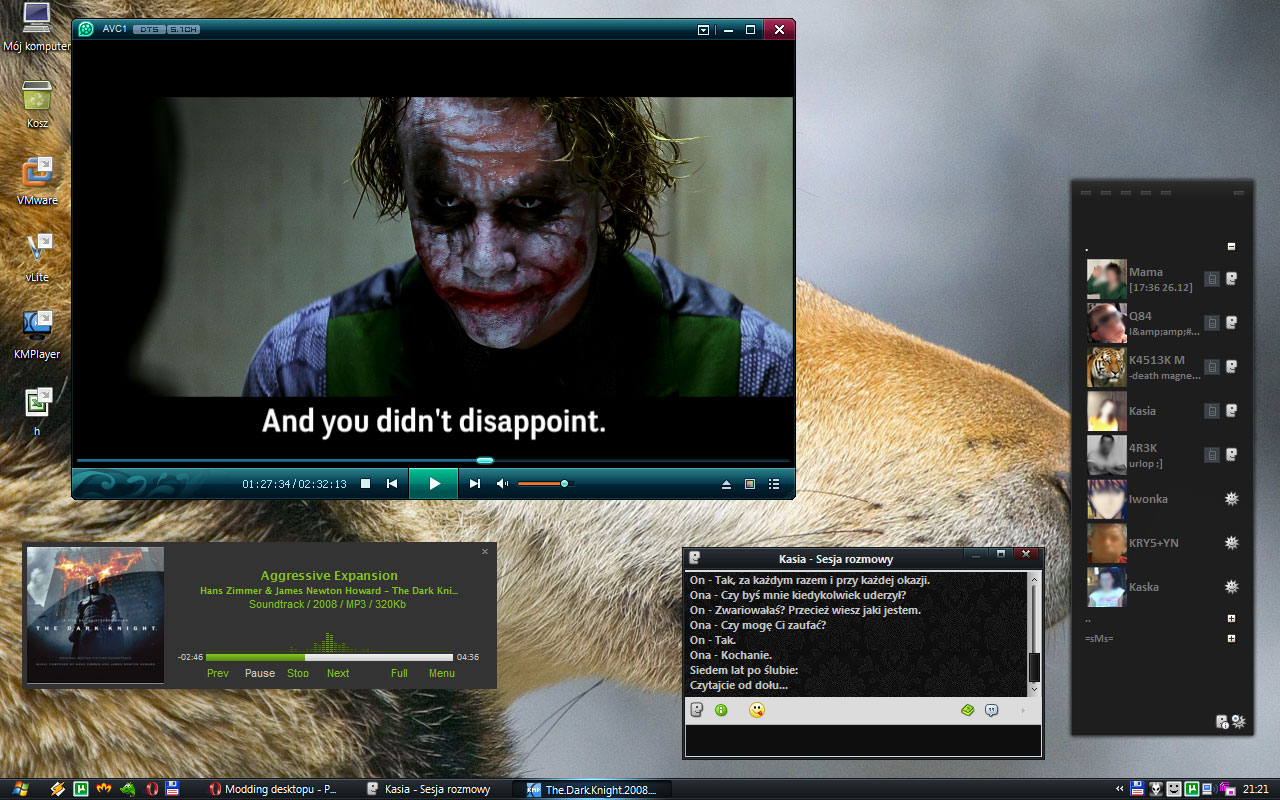Screen dimensions: 1280x800
Task: Select K4513K M in the contact list
Action: pos(1163,367)
